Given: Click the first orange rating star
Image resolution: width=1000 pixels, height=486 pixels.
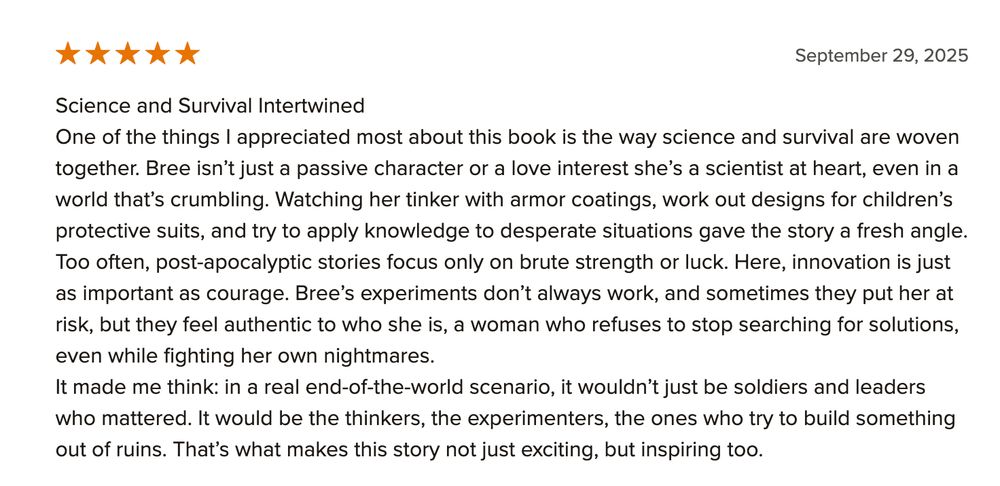Looking at the screenshot, I should point(68,54).
